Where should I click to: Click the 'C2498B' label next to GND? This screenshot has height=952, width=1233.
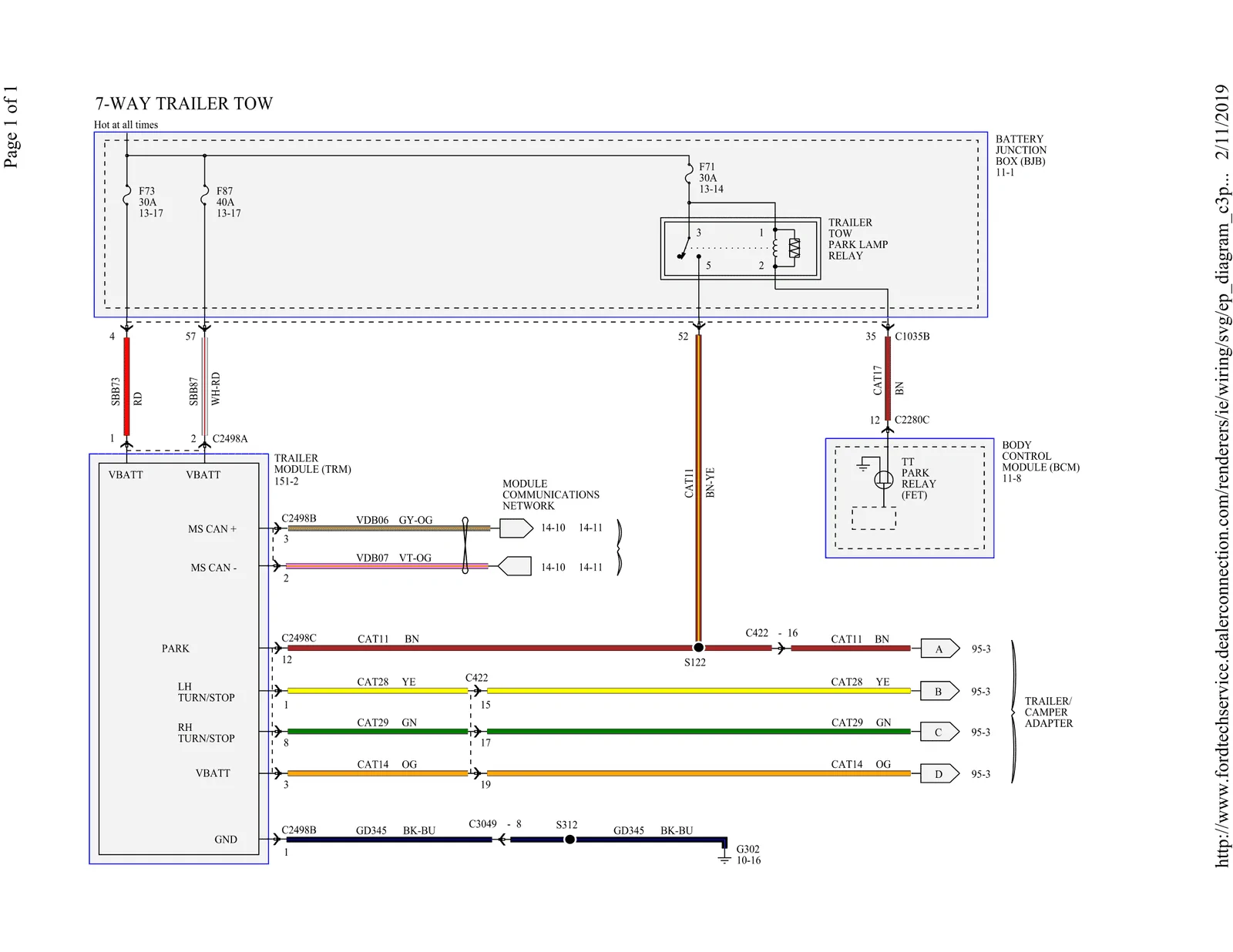tap(299, 830)
